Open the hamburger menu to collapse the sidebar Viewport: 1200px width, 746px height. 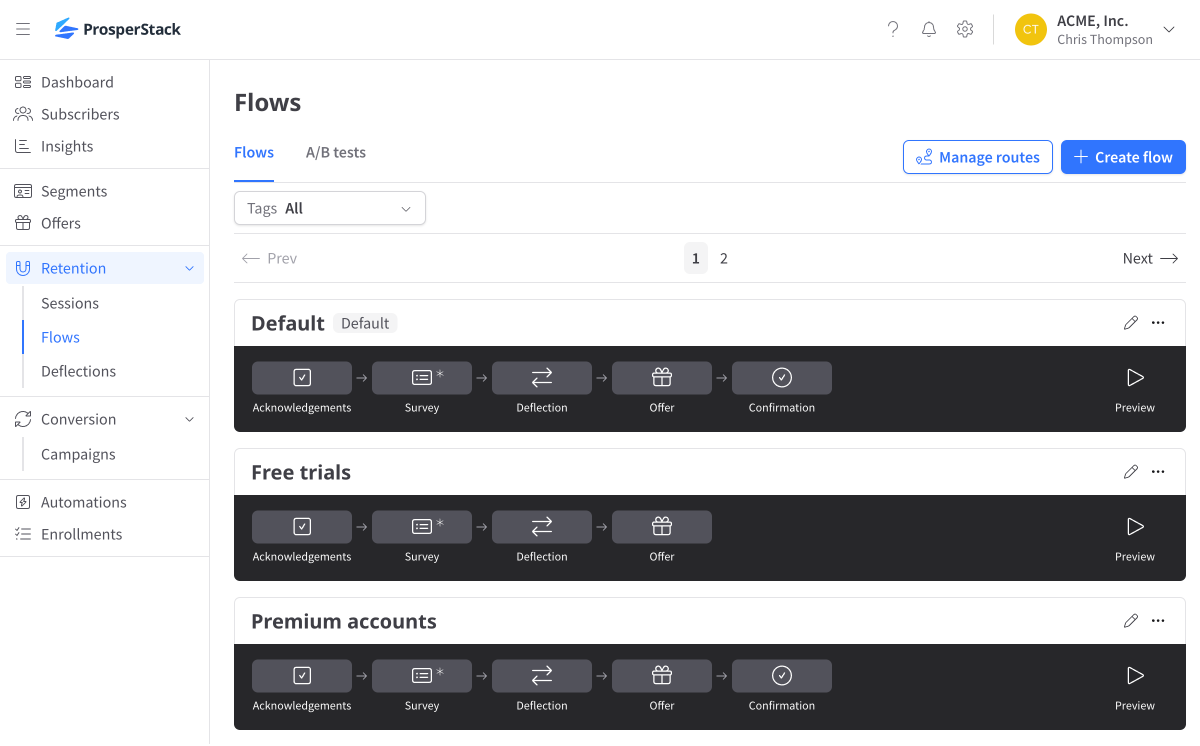click(23, 29)
